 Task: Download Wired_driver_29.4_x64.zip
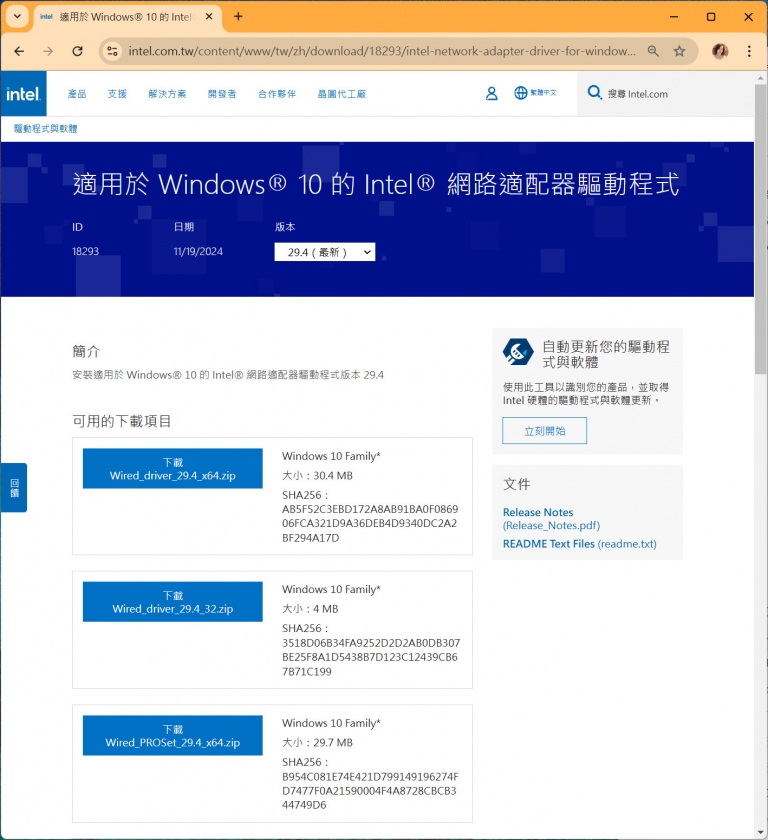tap(172, 469)
